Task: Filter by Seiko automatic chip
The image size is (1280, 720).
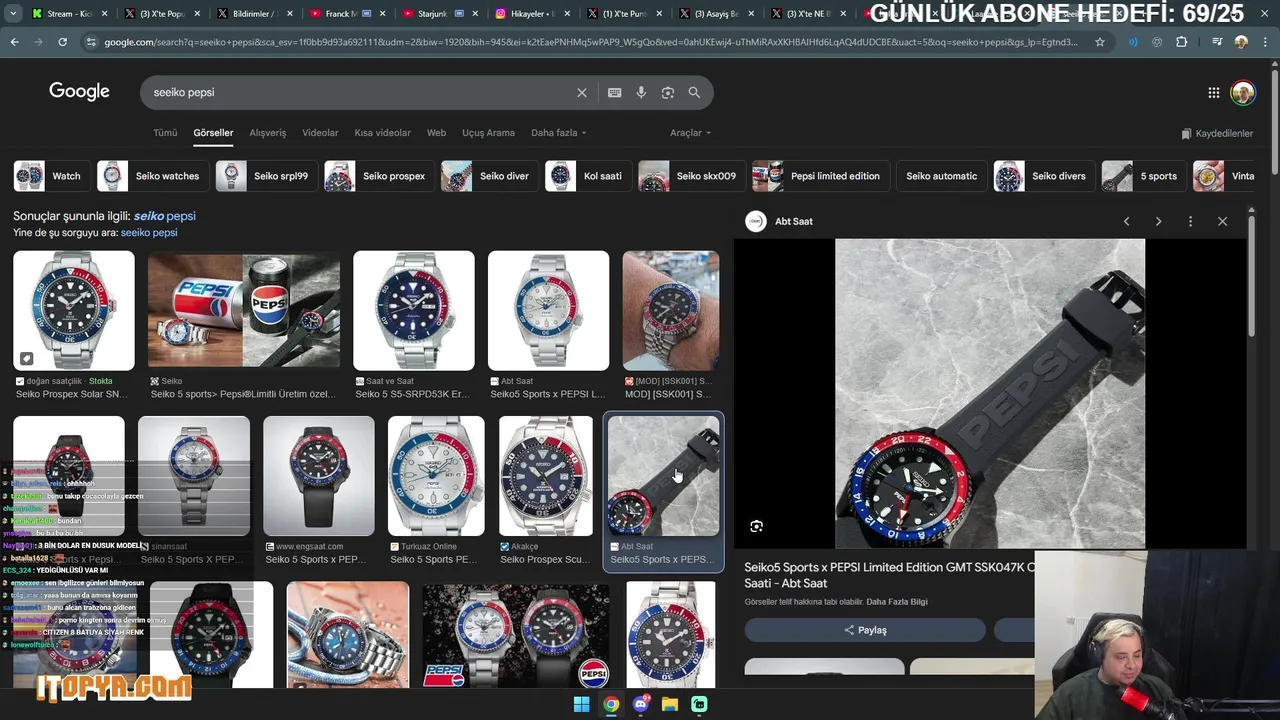Action: click(x=941, y=176)
